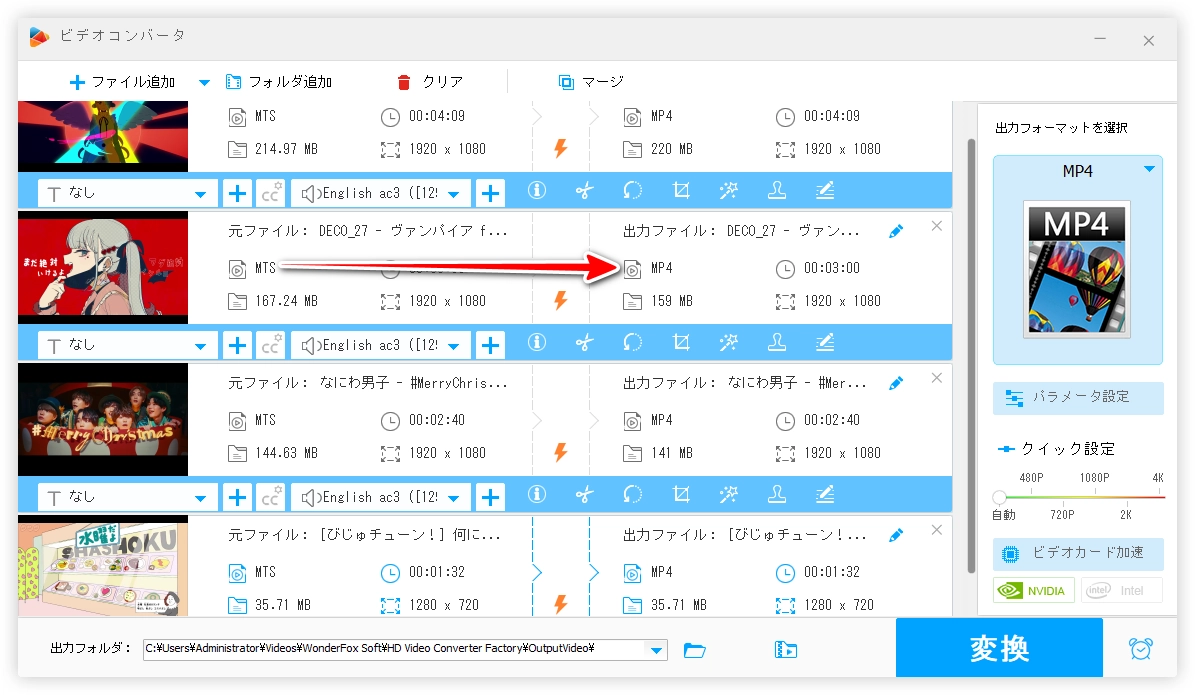Add audio track plus icon below なにわ男子 video

[491, 498]
